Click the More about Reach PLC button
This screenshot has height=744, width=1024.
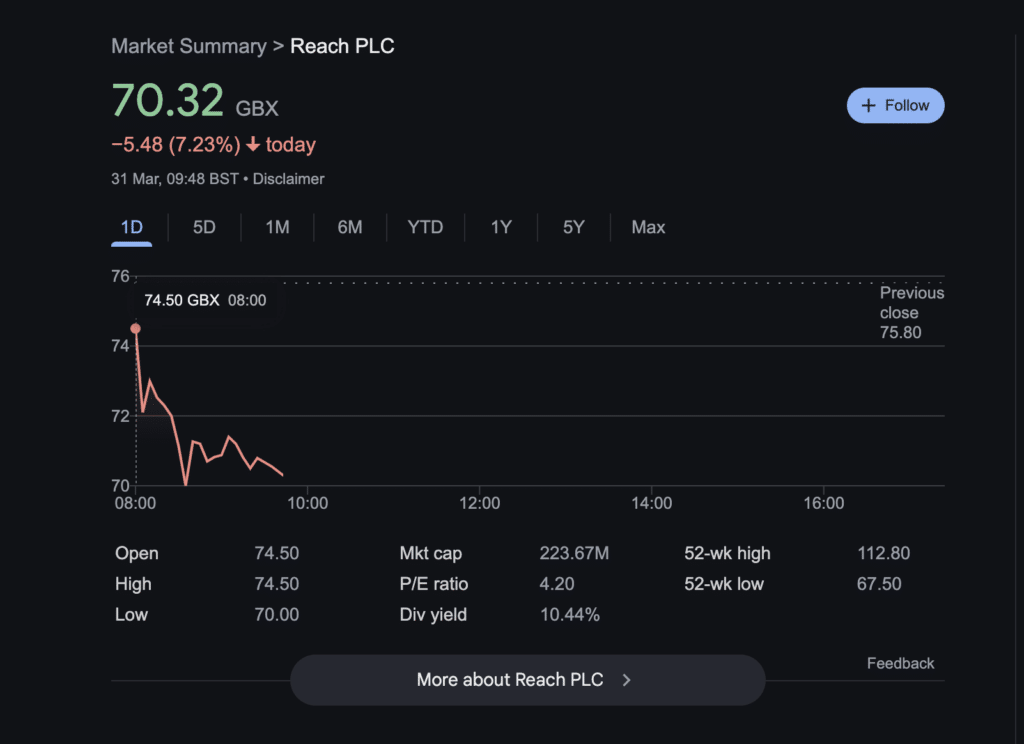pyautogui.click(x=528, y=680)
